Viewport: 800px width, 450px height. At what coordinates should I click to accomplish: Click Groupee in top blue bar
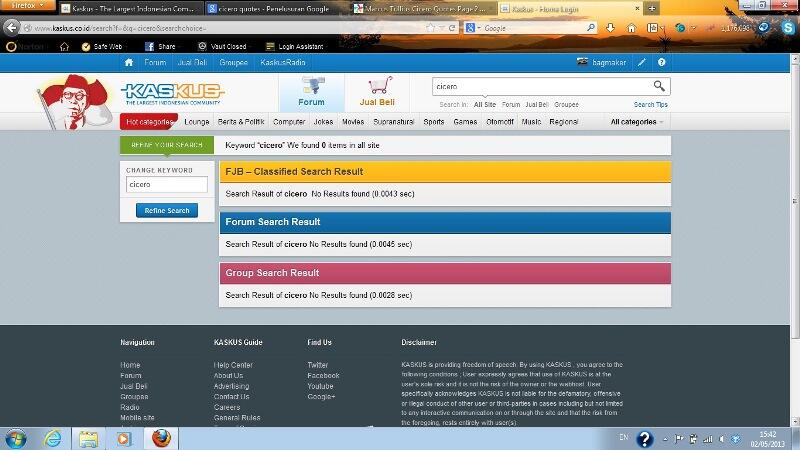(x=233, y=62)
